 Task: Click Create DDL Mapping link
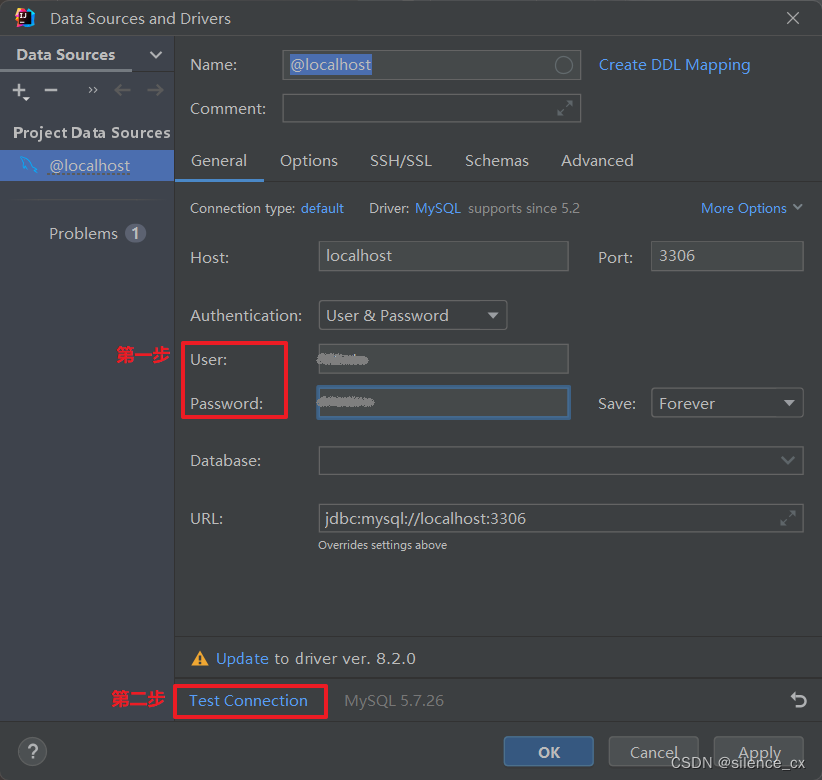pos(674,65)
